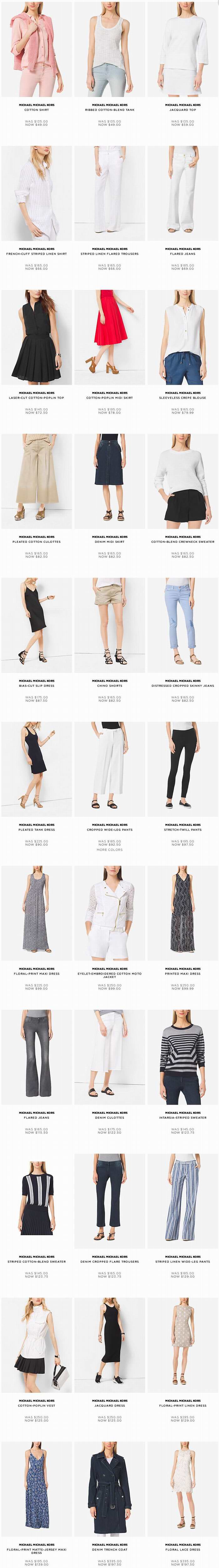The height and width of the screenshot is (1568, 219).
Task: View the white Jacquard Top image
Action: (182, 49)
